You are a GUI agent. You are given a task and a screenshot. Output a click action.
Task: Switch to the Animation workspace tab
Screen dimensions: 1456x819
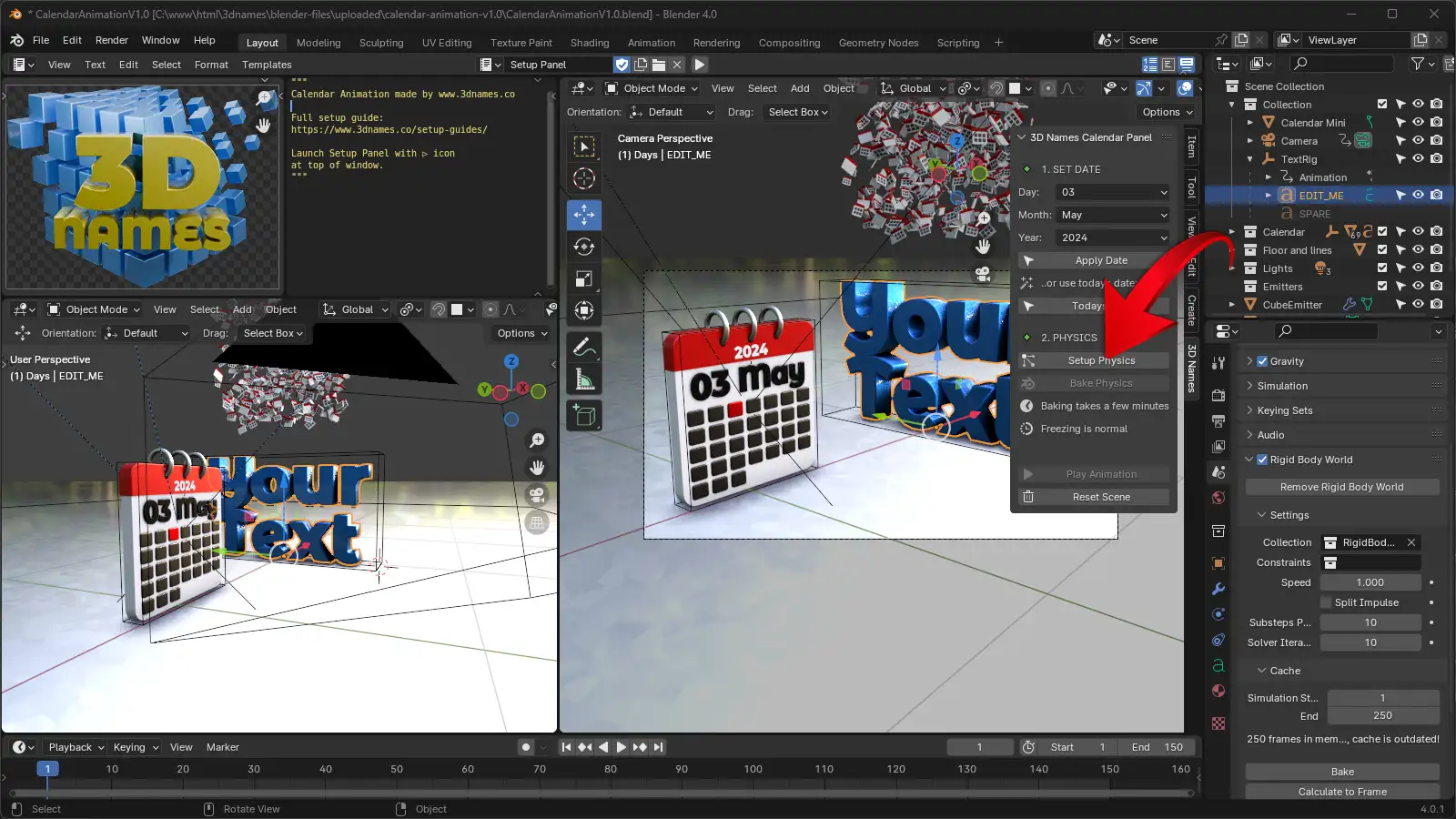point(652,43)
